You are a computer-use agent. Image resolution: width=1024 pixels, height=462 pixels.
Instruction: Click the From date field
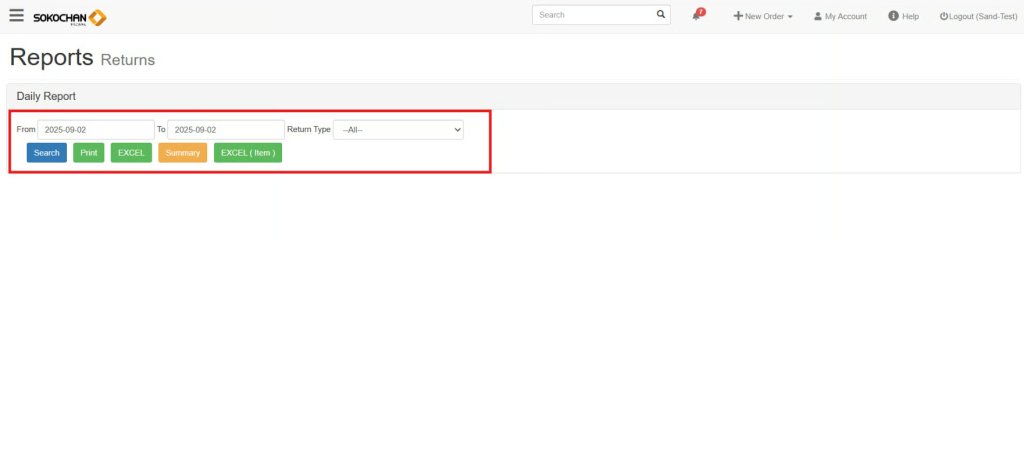[95, 130]
